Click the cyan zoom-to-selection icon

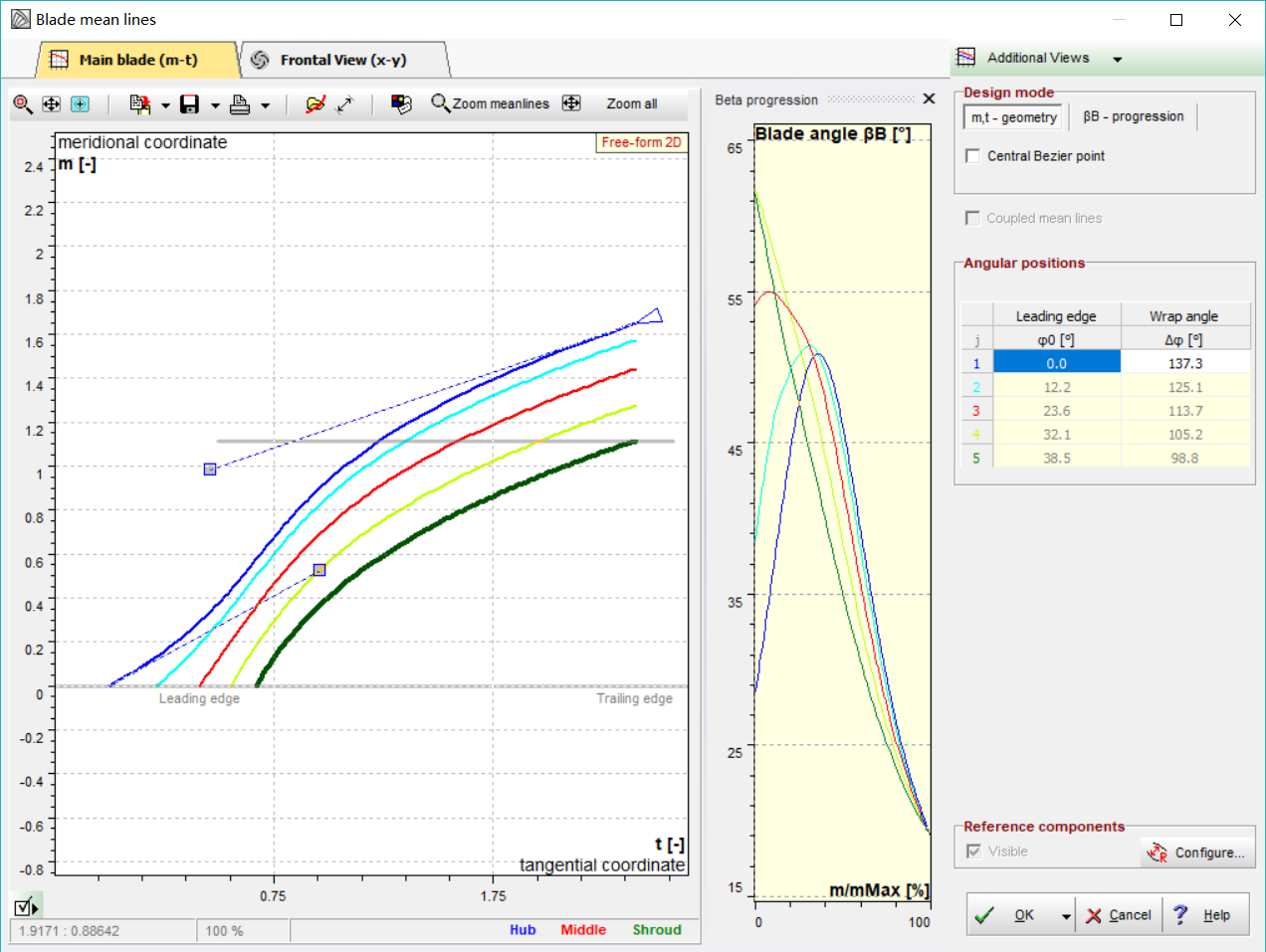tap(80, 104)
